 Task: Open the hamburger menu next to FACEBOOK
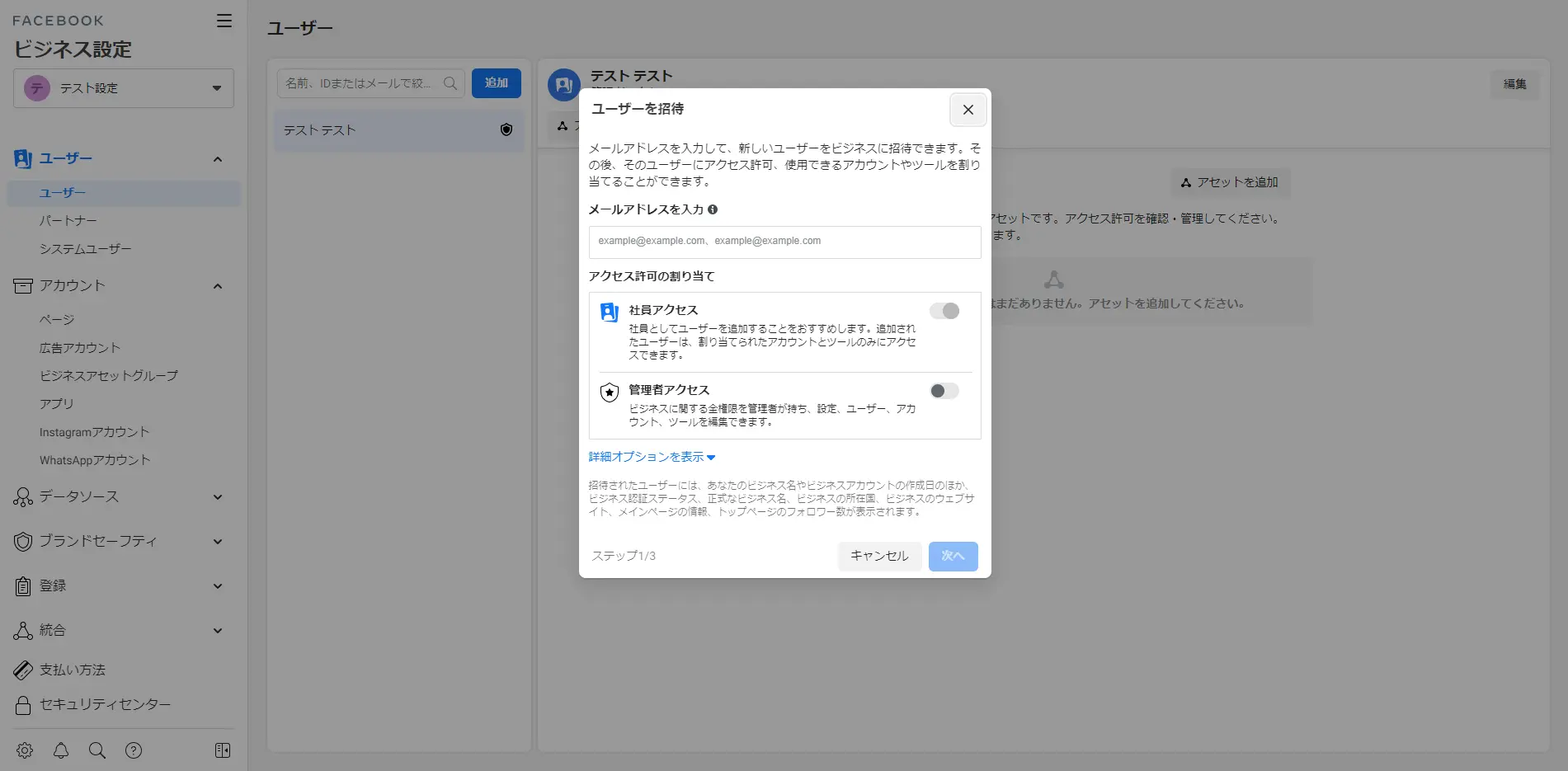(224, 21)
